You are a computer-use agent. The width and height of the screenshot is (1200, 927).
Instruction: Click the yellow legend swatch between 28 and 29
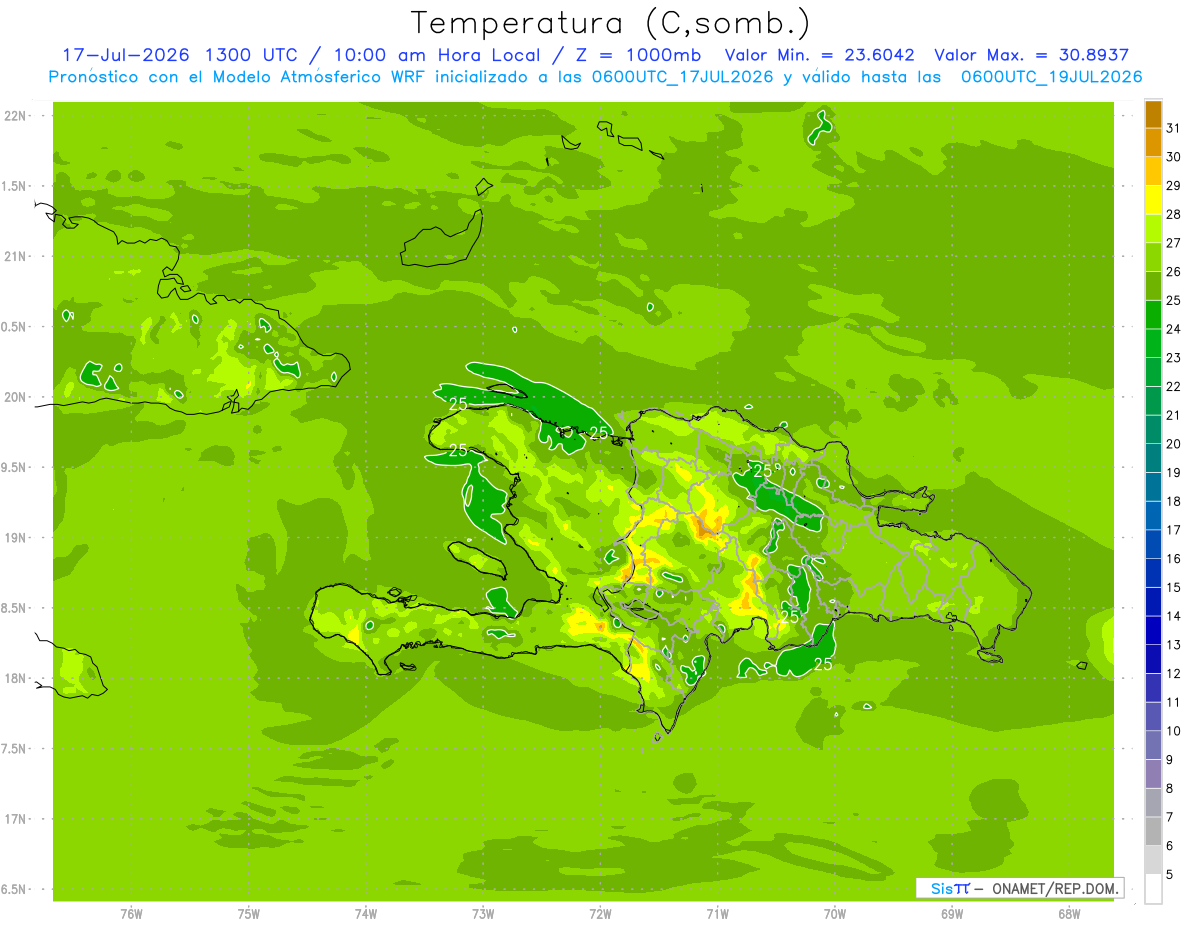click(x=1153, y=199)
